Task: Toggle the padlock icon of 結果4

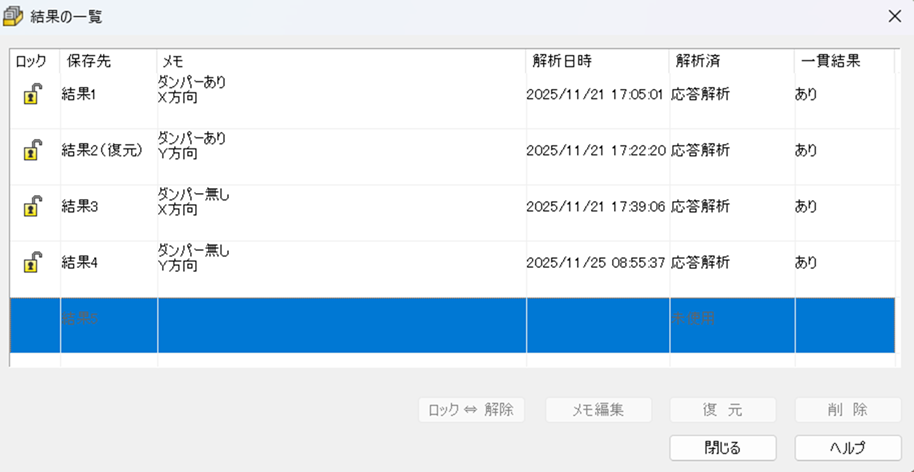Action: click(33, 263)
